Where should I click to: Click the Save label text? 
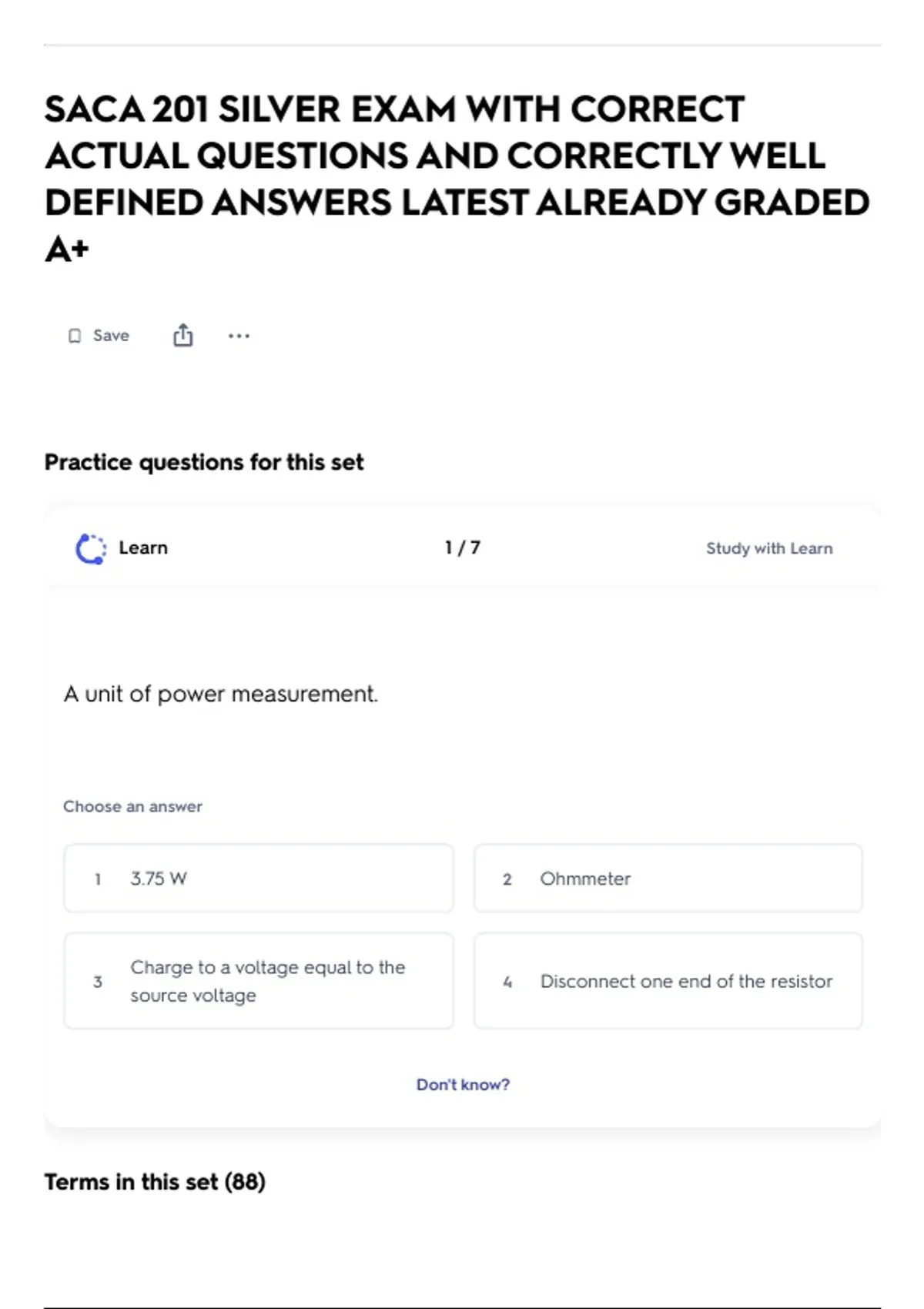[x=111, y=336]
